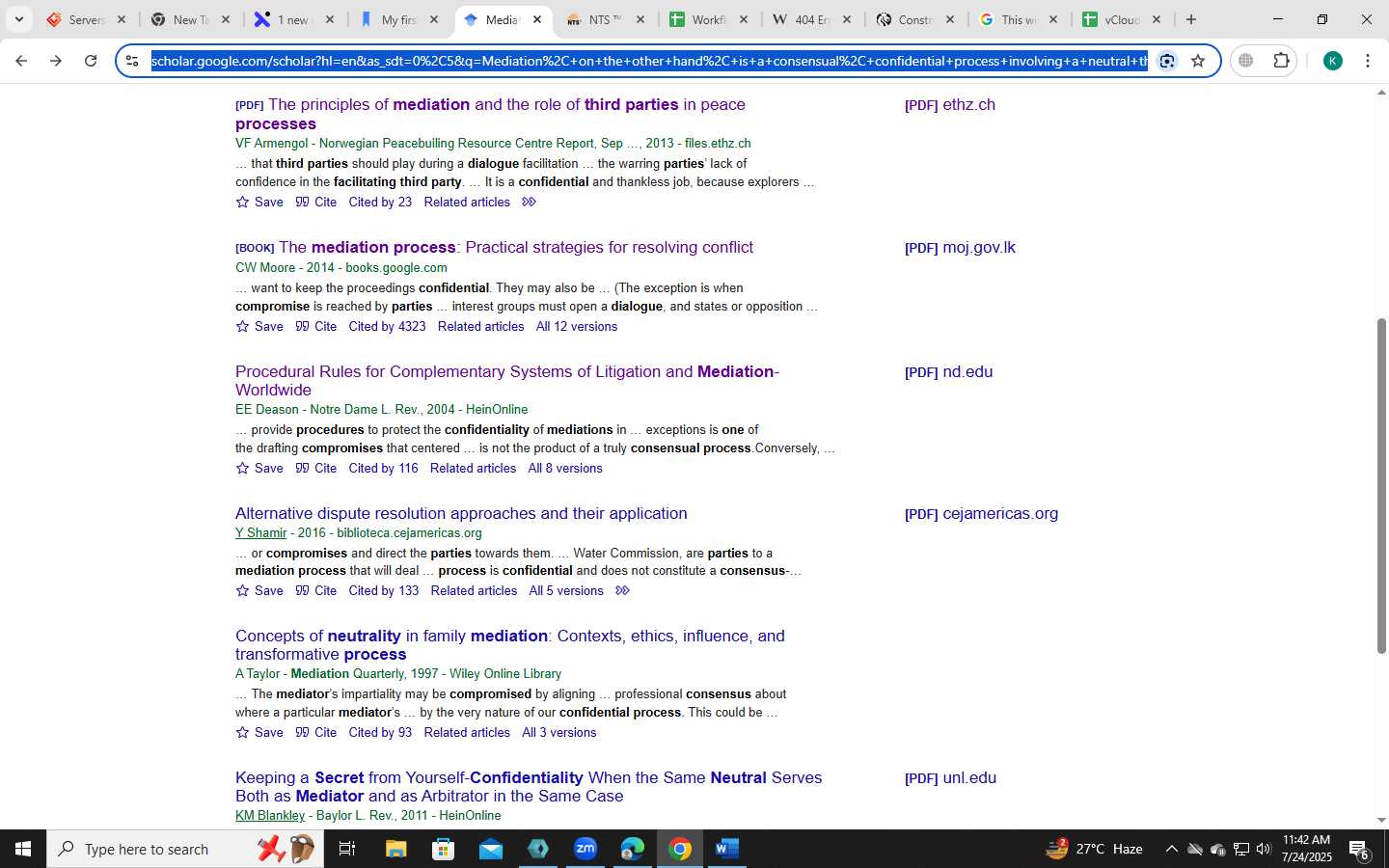Open Cited by 23 link

click(380, 202)
